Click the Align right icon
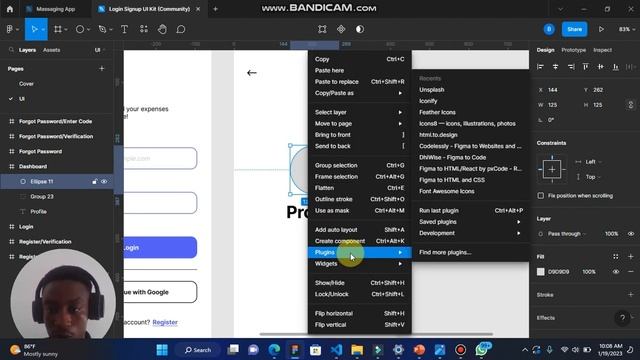Image resolution: width=640 pixels, height=360 pixels. tap(571, 67)
